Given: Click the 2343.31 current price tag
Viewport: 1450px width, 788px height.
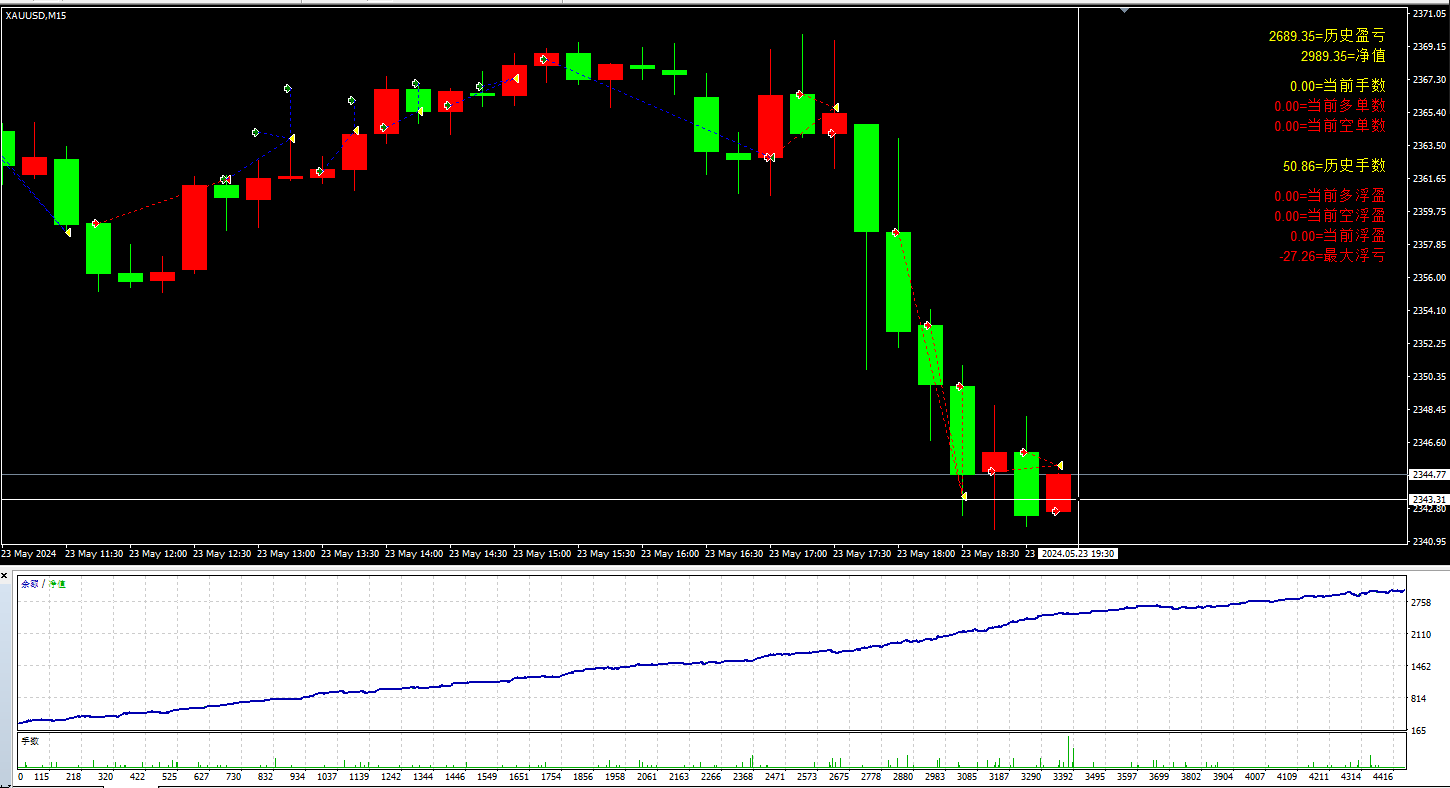Looking at the screenshot, I should coord(1428,499).
